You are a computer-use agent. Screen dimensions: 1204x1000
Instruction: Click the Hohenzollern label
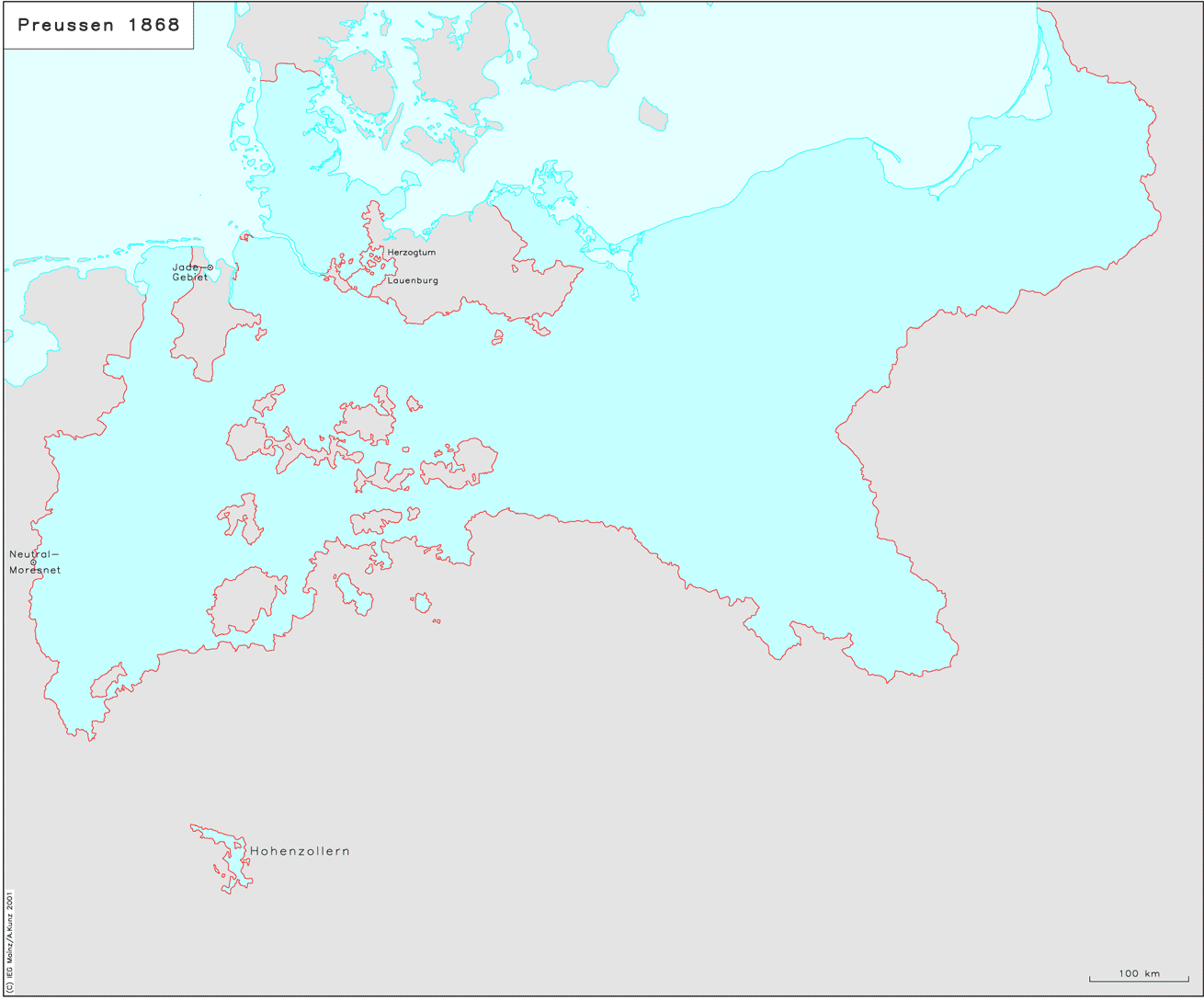coord(300,851)
